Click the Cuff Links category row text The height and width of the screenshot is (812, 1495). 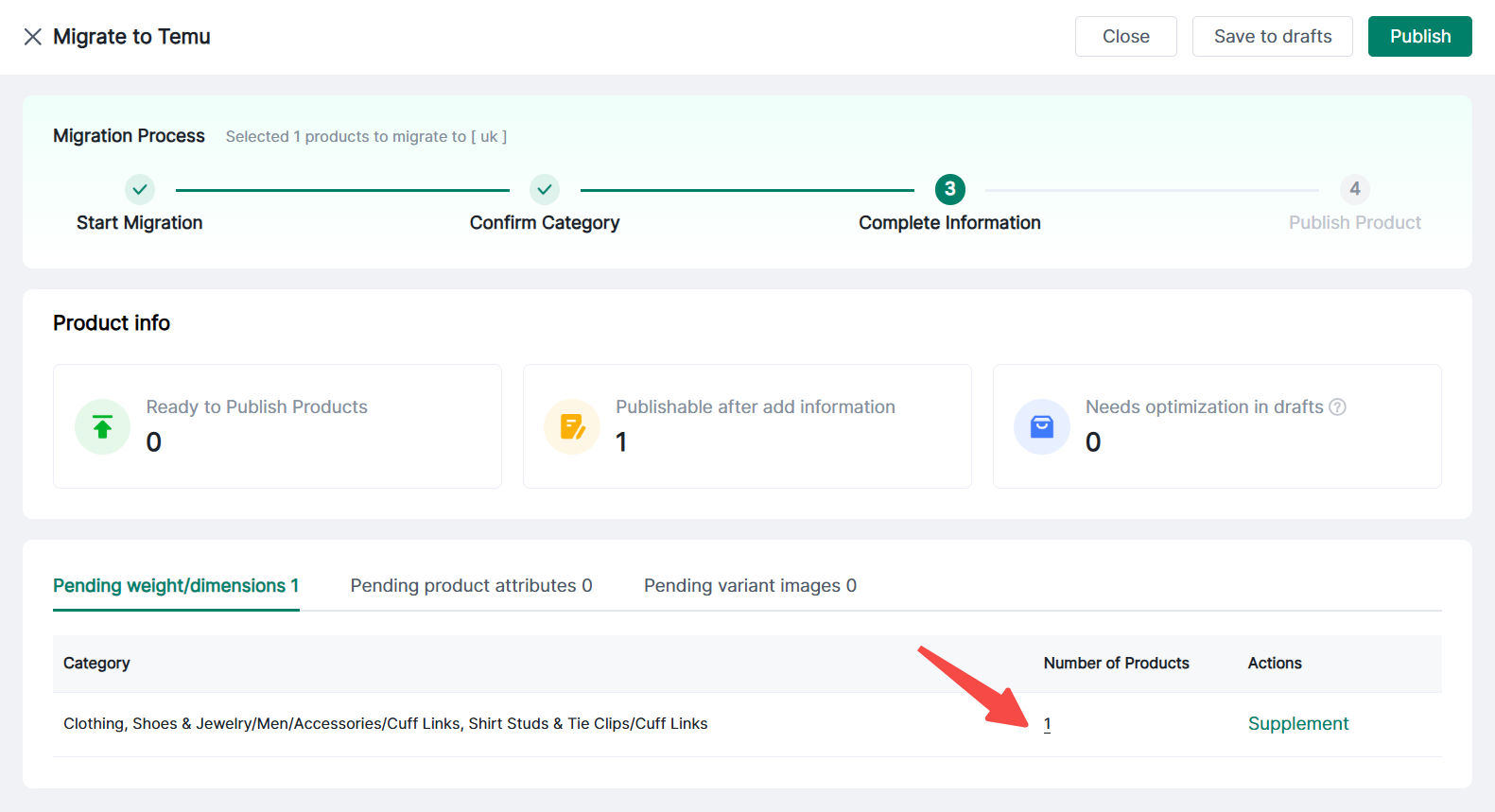tap(385, 724)
